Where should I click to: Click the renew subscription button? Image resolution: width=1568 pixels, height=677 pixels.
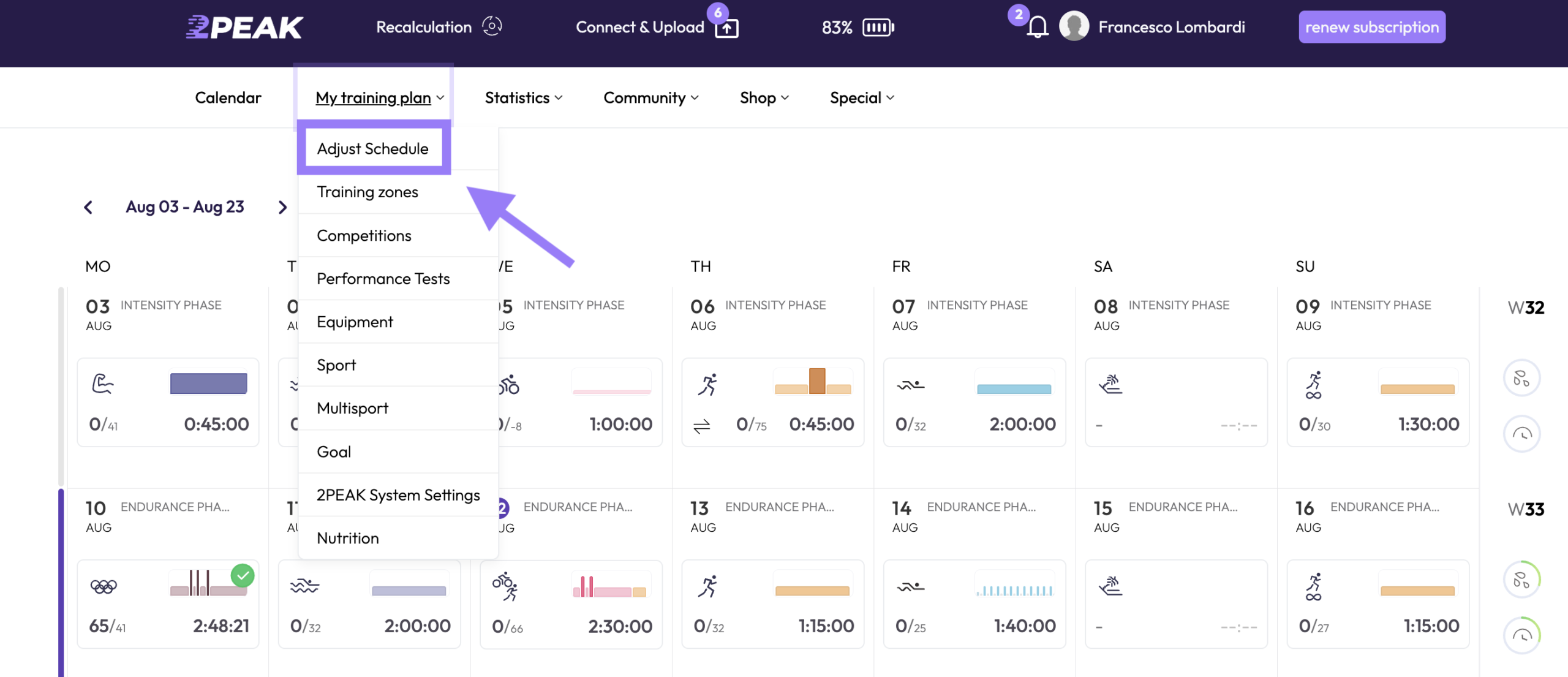1372,27
